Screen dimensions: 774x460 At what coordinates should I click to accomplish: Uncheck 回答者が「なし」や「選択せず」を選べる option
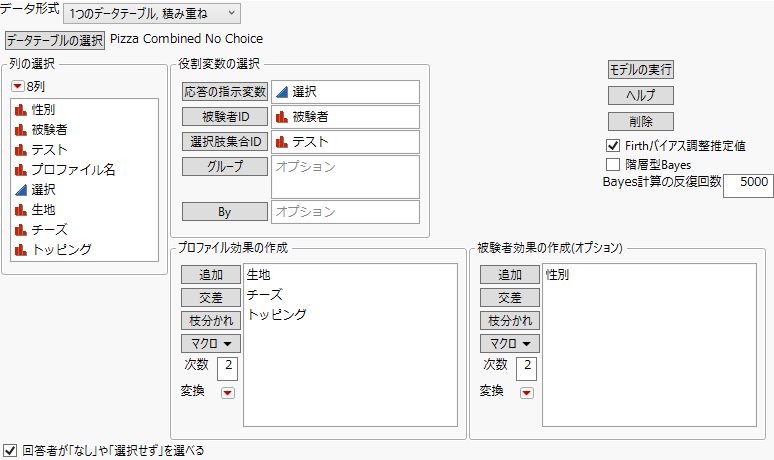pos(10,451)
